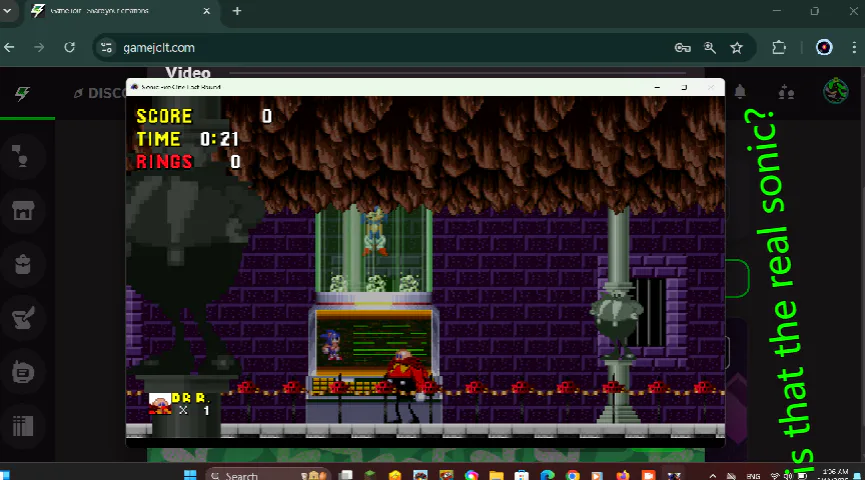Click the browser Back arrow
This screenshot has width=865, height=480.
click(9, 47)
